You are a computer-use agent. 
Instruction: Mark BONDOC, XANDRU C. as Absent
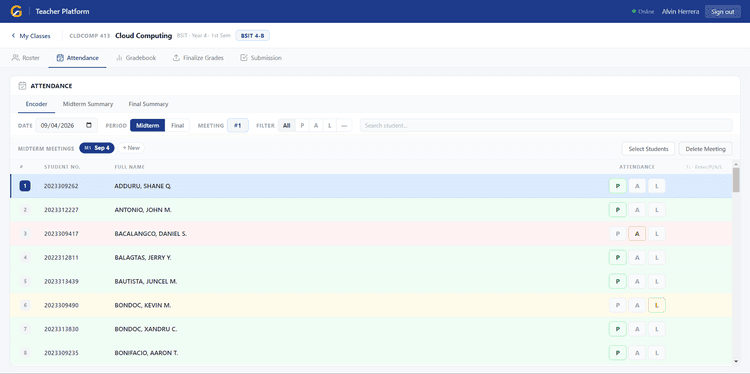tap(637, 329)
